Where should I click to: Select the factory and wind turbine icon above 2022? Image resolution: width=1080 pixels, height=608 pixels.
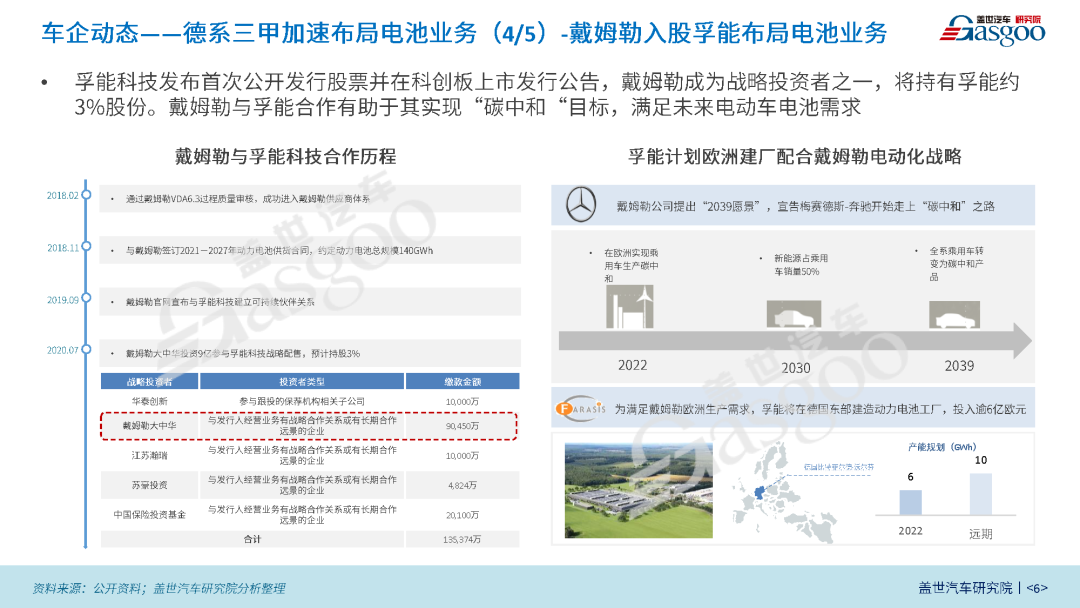pos(630,307)
